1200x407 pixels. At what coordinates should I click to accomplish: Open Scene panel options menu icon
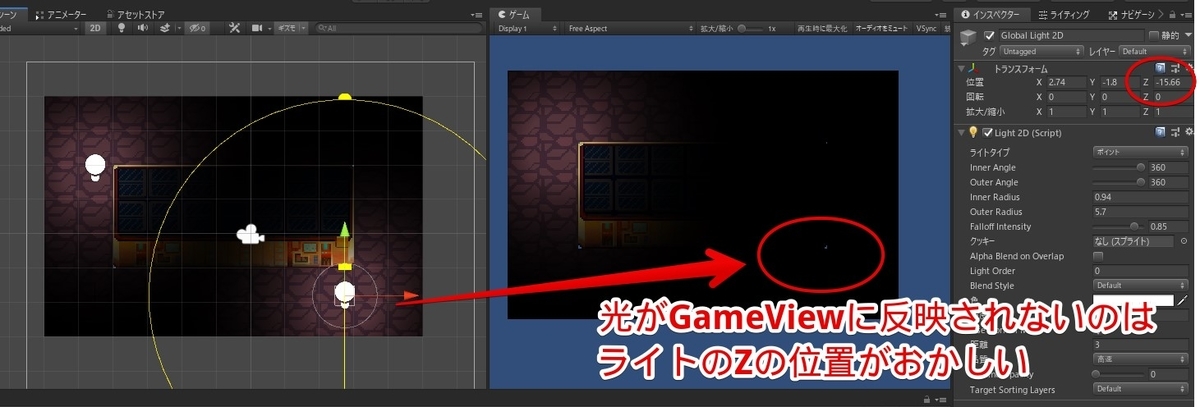[477, 15]
